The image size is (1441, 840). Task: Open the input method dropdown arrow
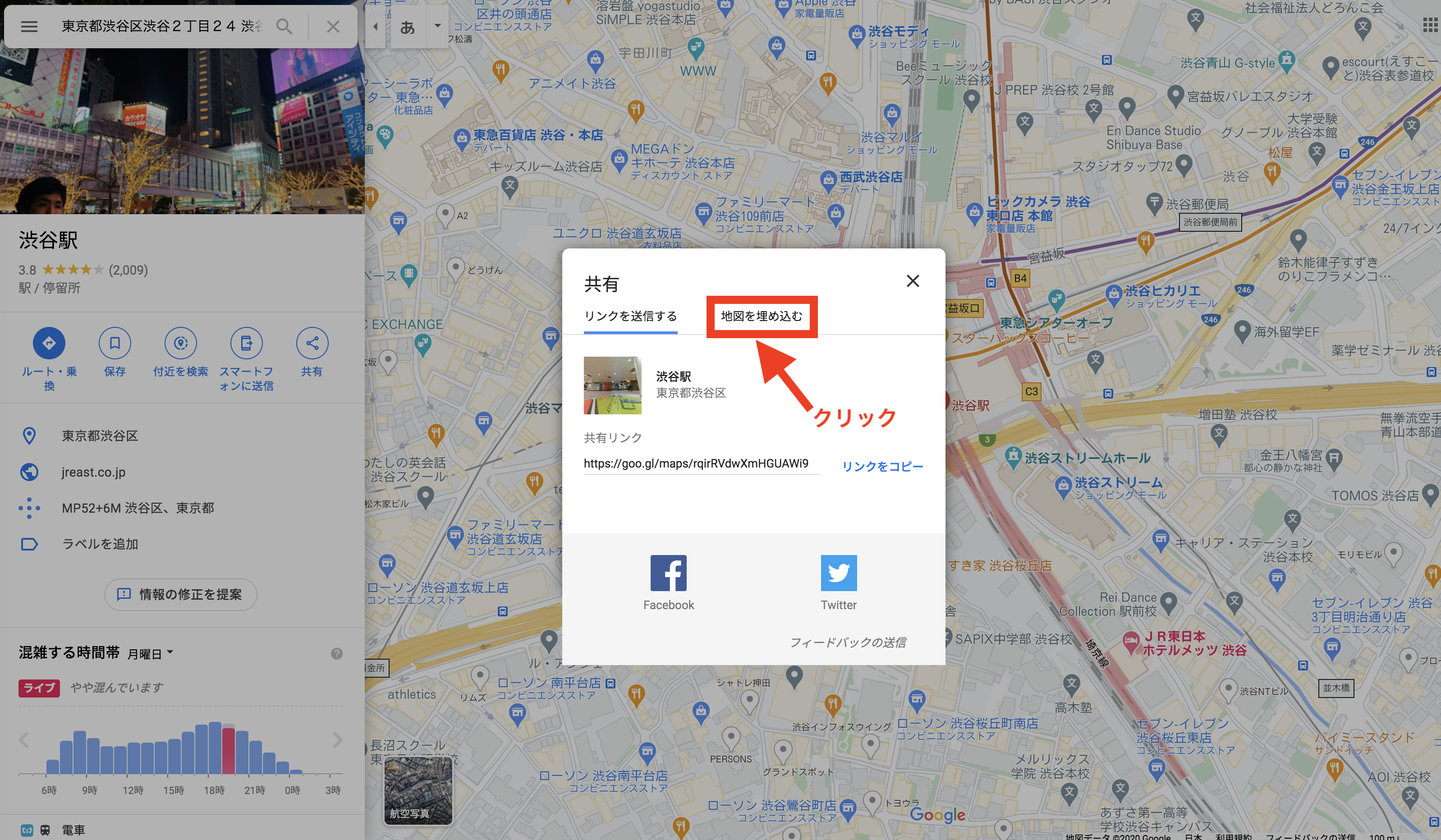[x=437, y=26]
